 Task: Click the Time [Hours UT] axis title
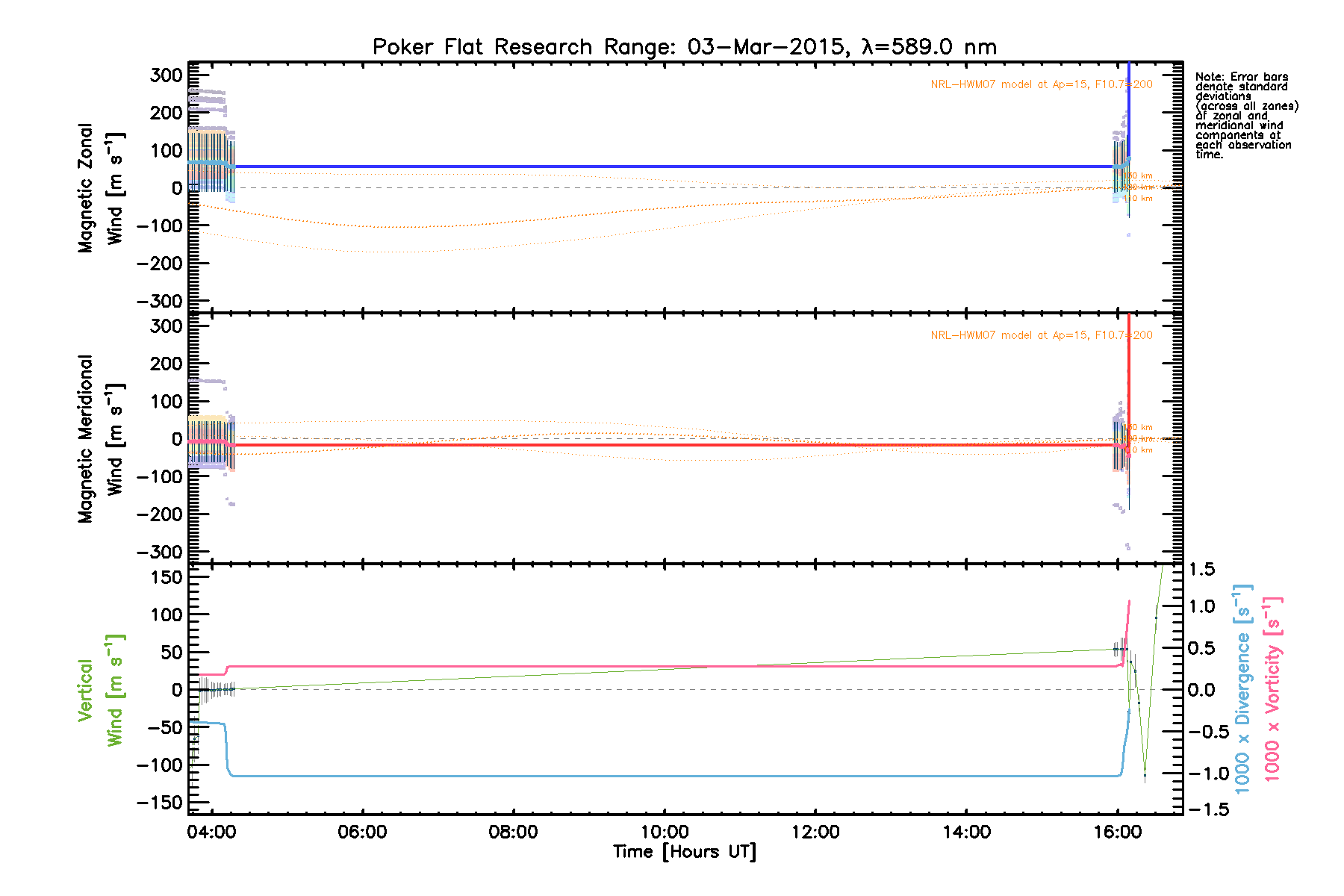[684, 852]
